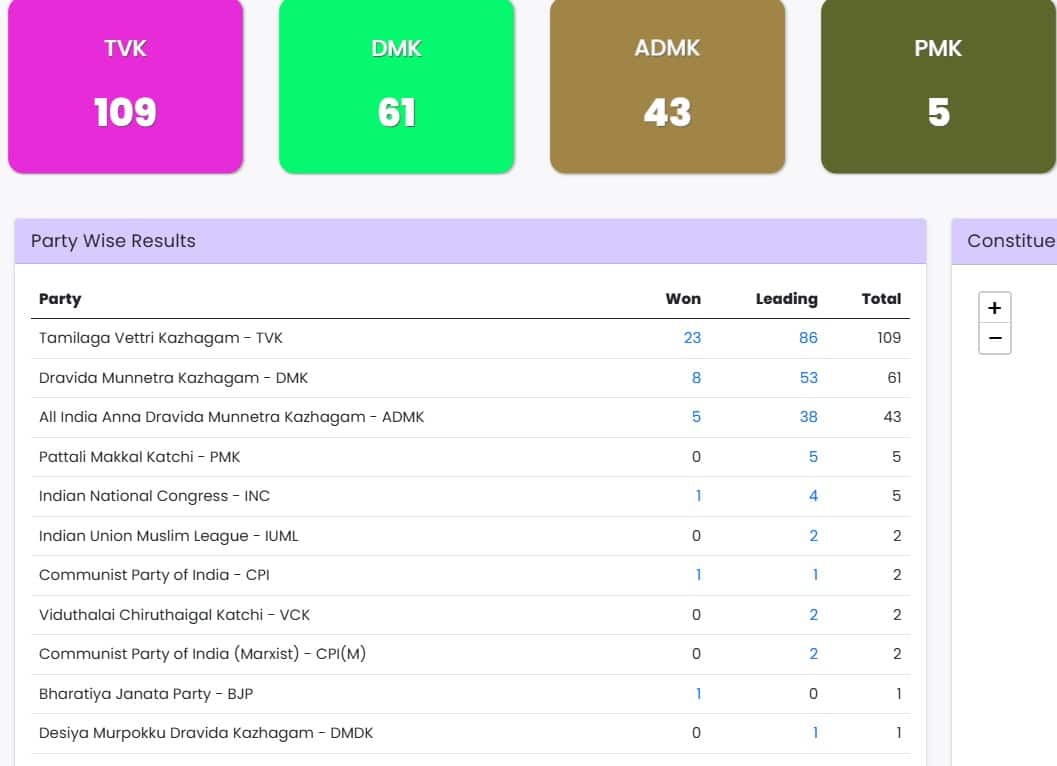Image resolution: width=1057 pixels, height=766 pixels.
Task: Click the Party Wise Results panel header
Action: pos(470,241)
